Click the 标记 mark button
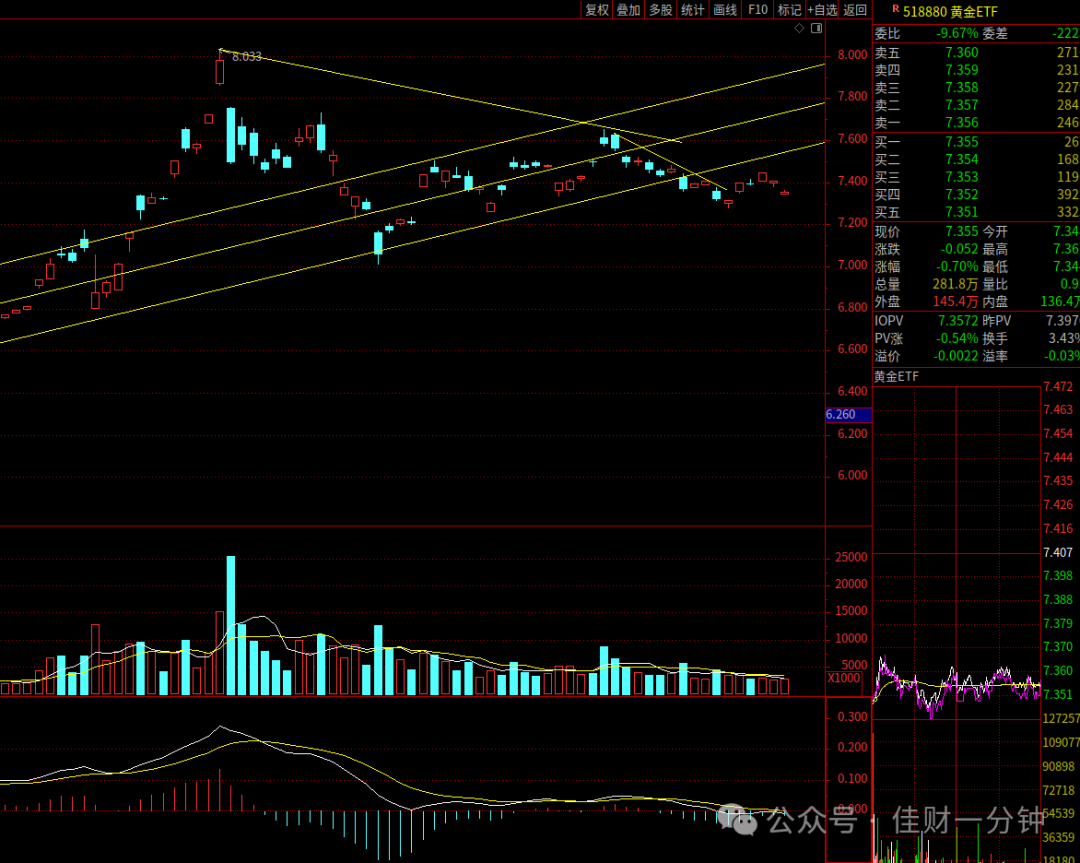The height and width of the screenshot is (863, 1080). point(789,10)
